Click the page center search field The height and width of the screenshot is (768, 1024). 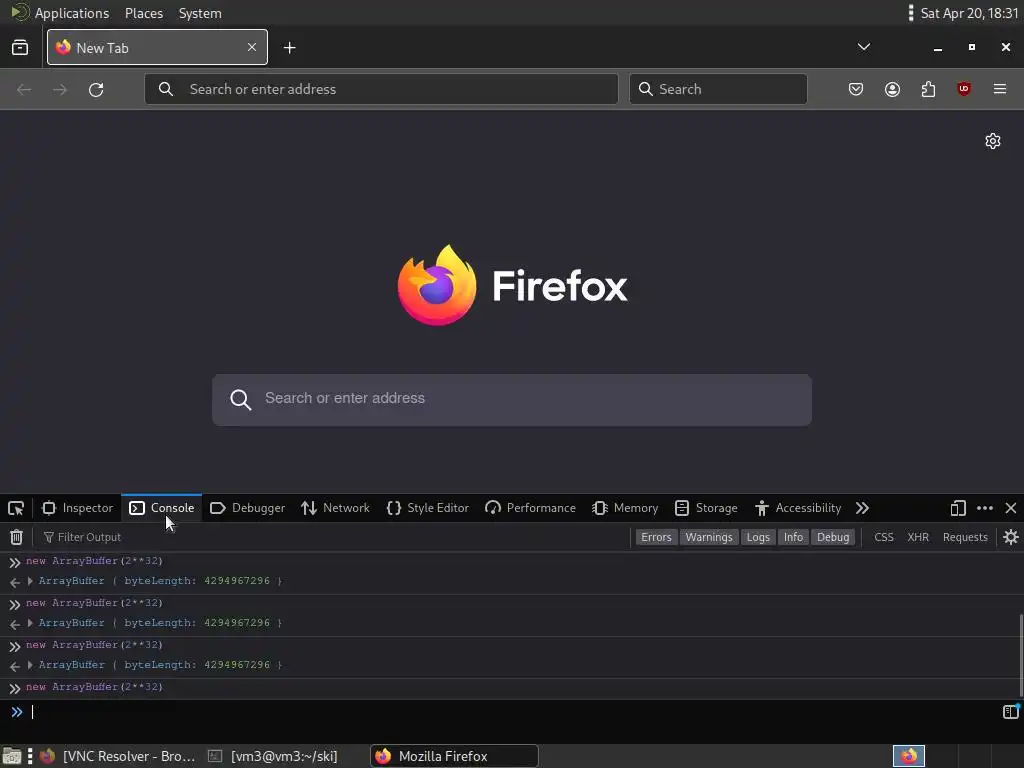pyautogui.click(x=512, y=400)
